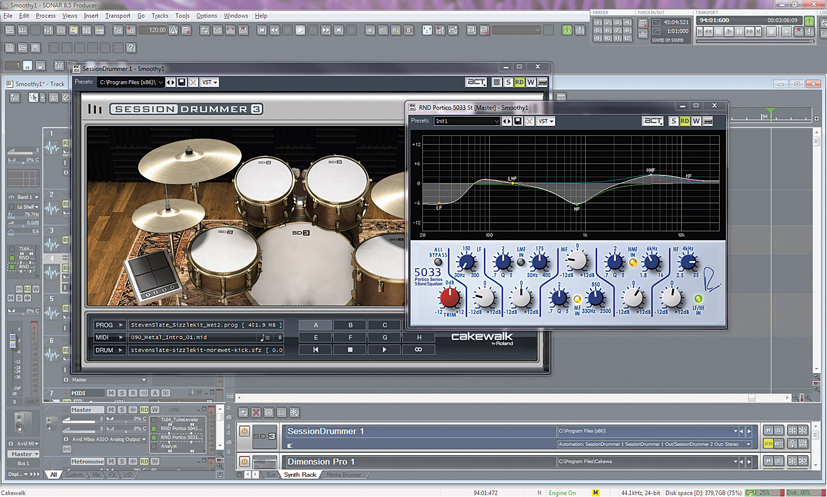This screenshot has height=497, width=827.
Task: Save the Session Drummer preset with the disk icon
Action: (x=182, y=82)
